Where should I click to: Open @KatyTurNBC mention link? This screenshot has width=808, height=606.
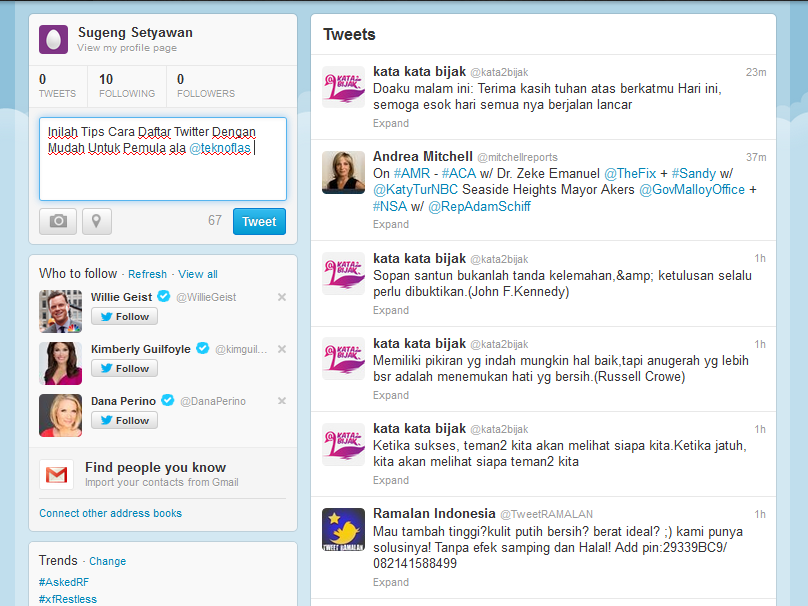coord(415,190)
